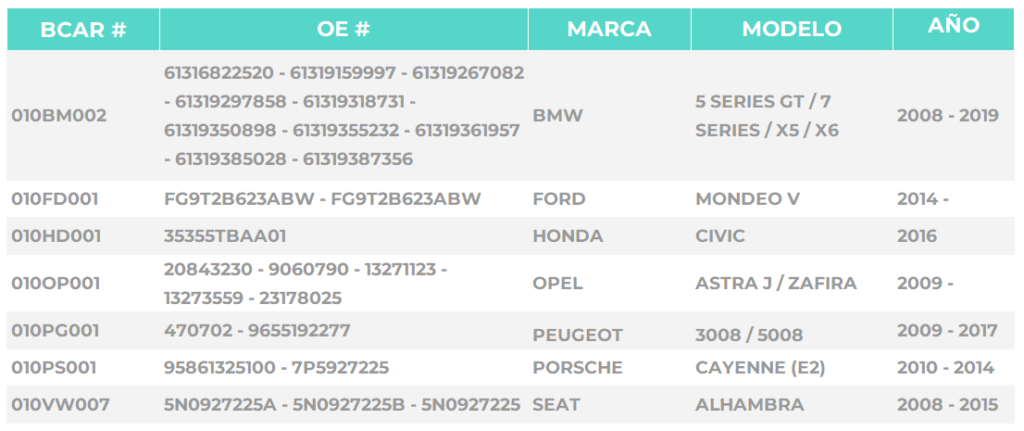The image size is (1024, 431).
Task: Click the CAYENNE (E2) model cell
Action: pos(760,367)
